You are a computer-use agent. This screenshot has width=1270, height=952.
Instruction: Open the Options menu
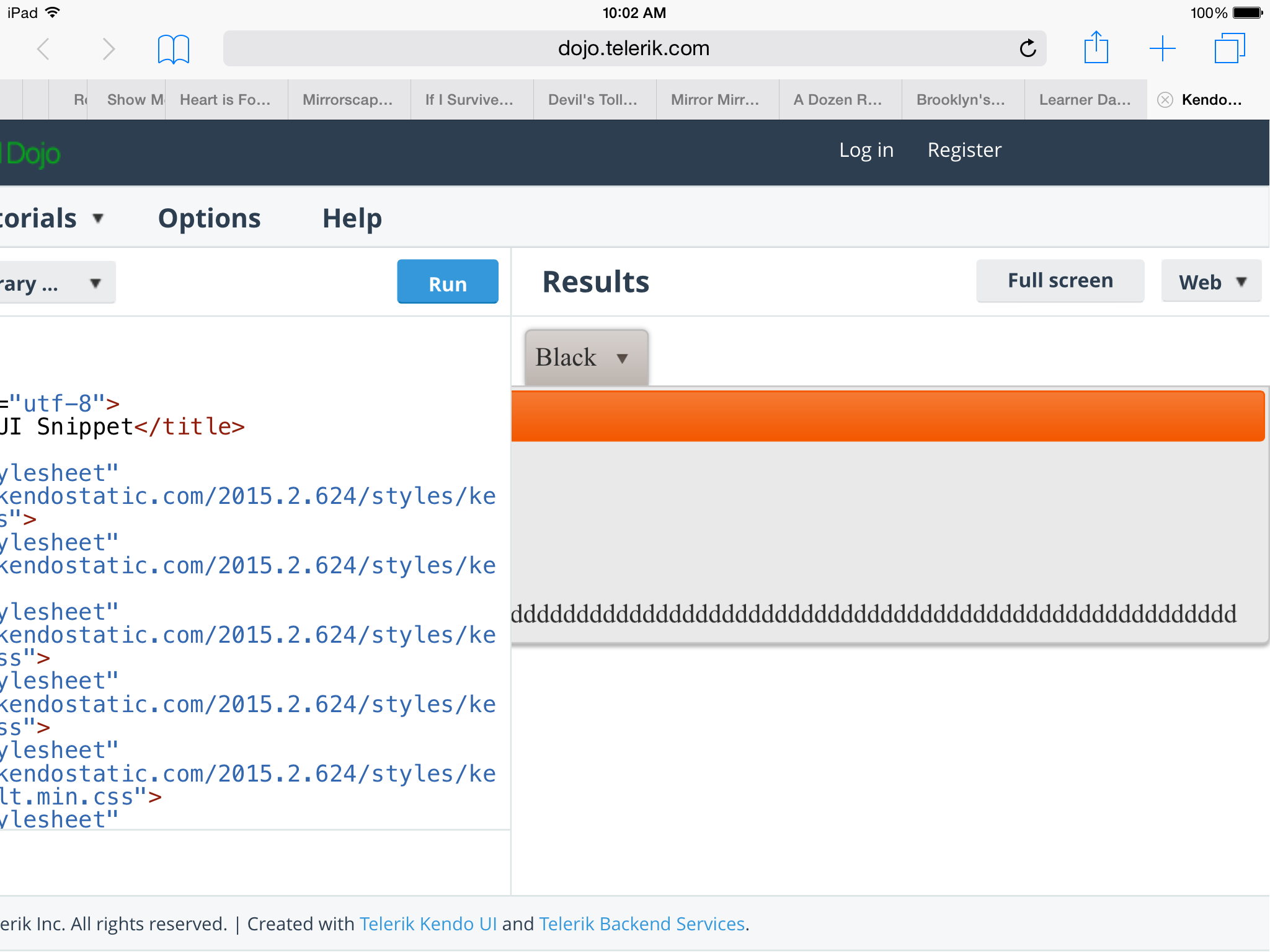tap(210, 218)
